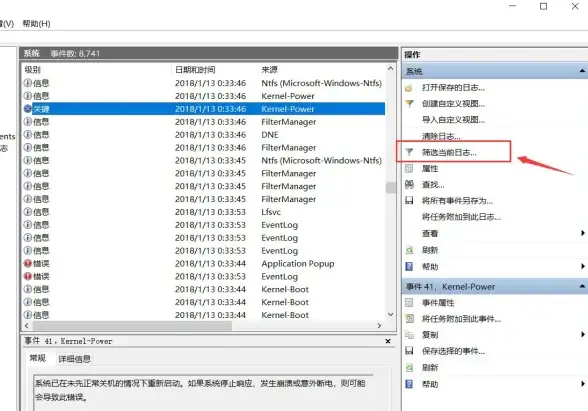Image resolution: width=588 pixels, height=411 pixels.
Task: Select the DNE event row
Action: point(204,135)
